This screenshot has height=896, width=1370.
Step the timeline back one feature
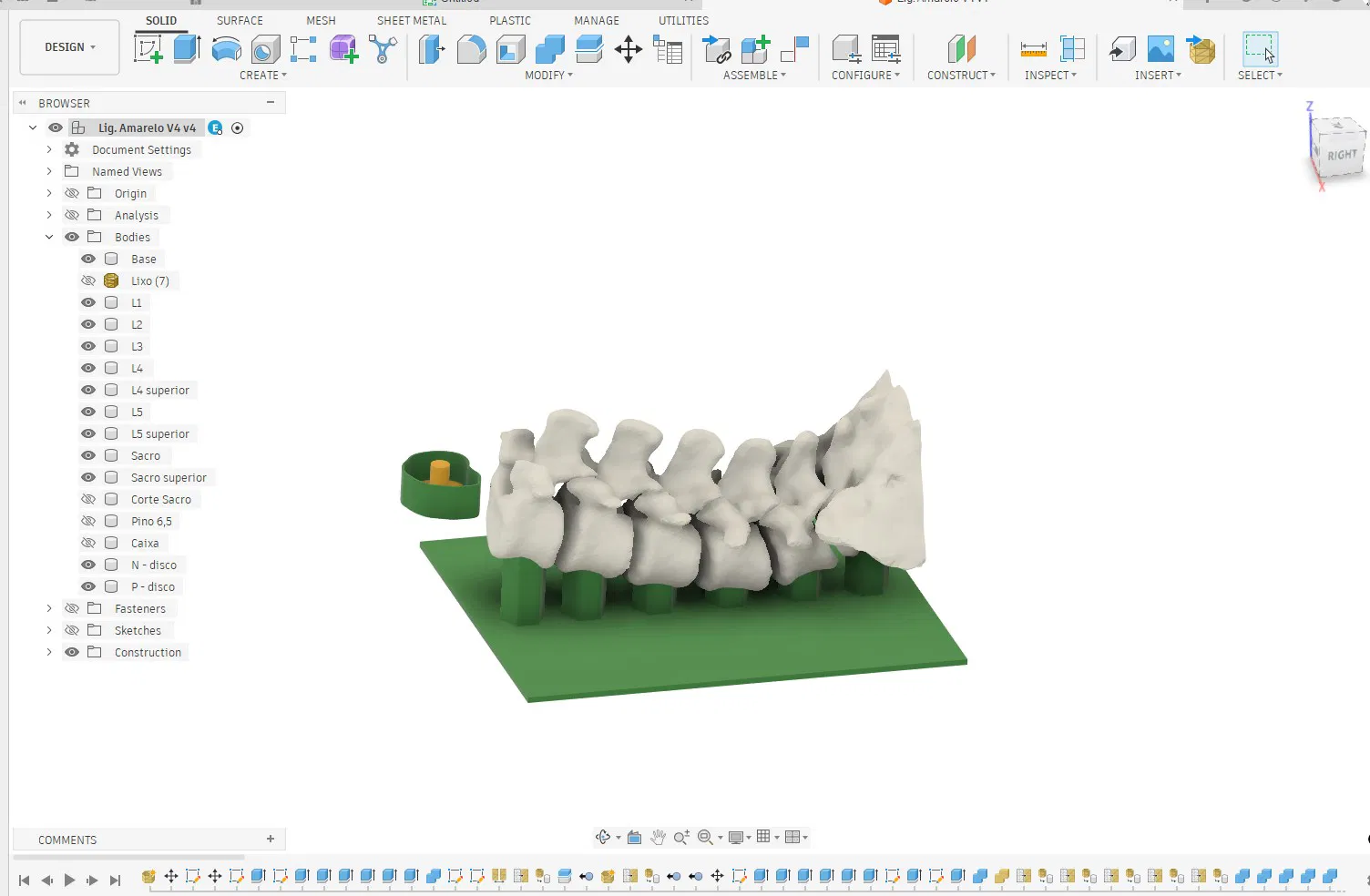(x=46, y=881)
